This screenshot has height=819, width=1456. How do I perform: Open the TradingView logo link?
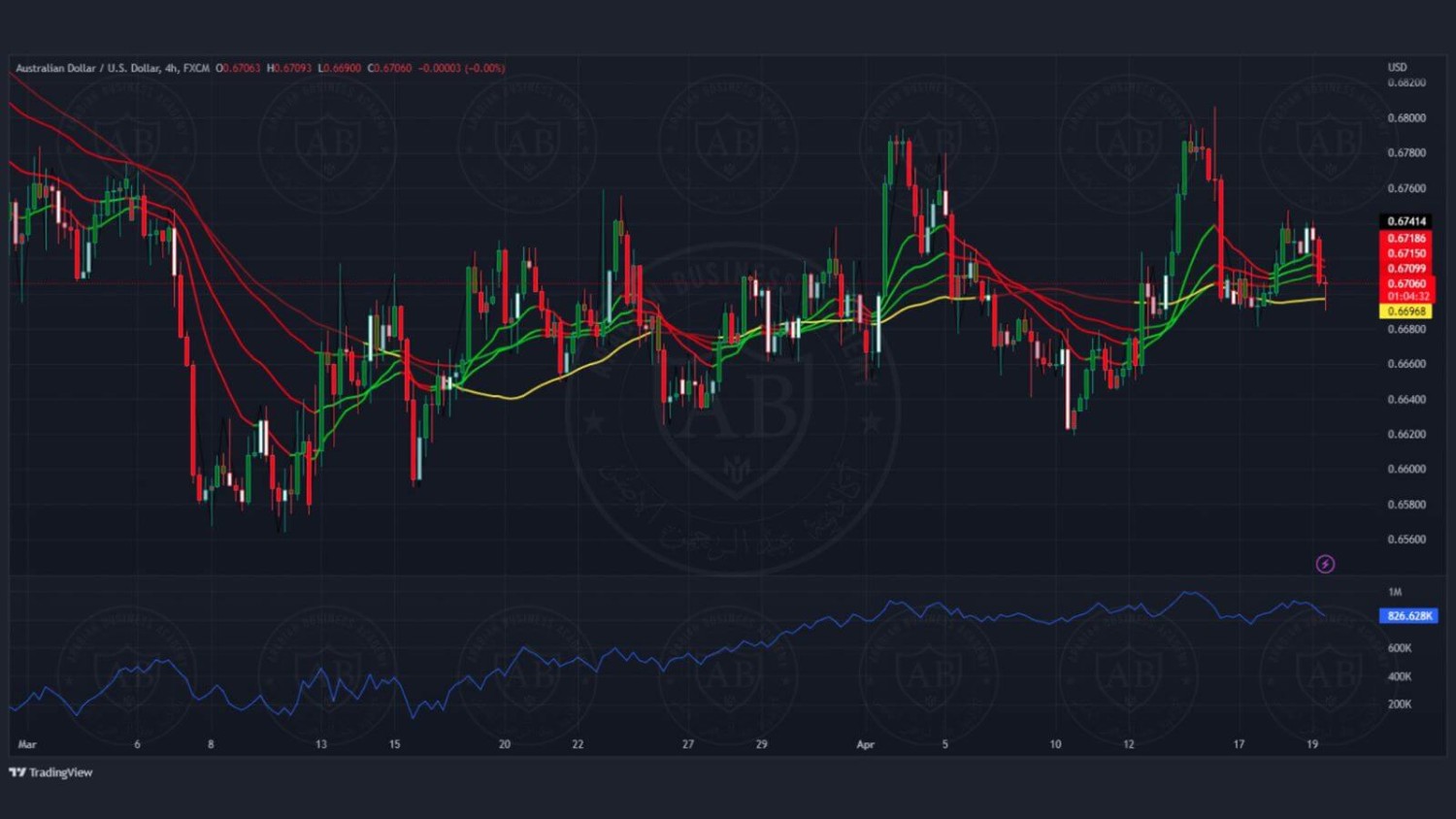[50, 772]
